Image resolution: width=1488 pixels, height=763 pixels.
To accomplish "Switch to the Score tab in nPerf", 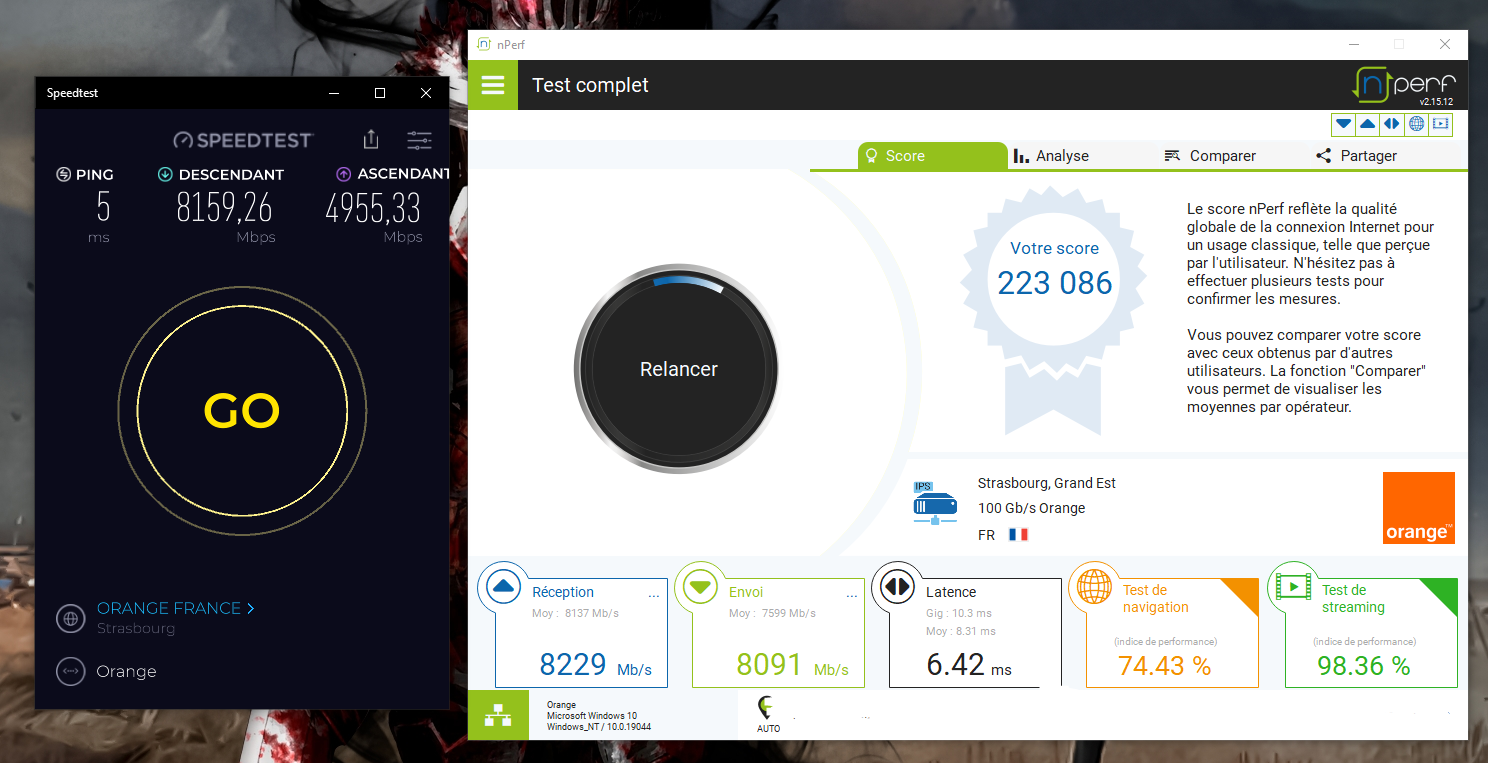I will (932, 156).
